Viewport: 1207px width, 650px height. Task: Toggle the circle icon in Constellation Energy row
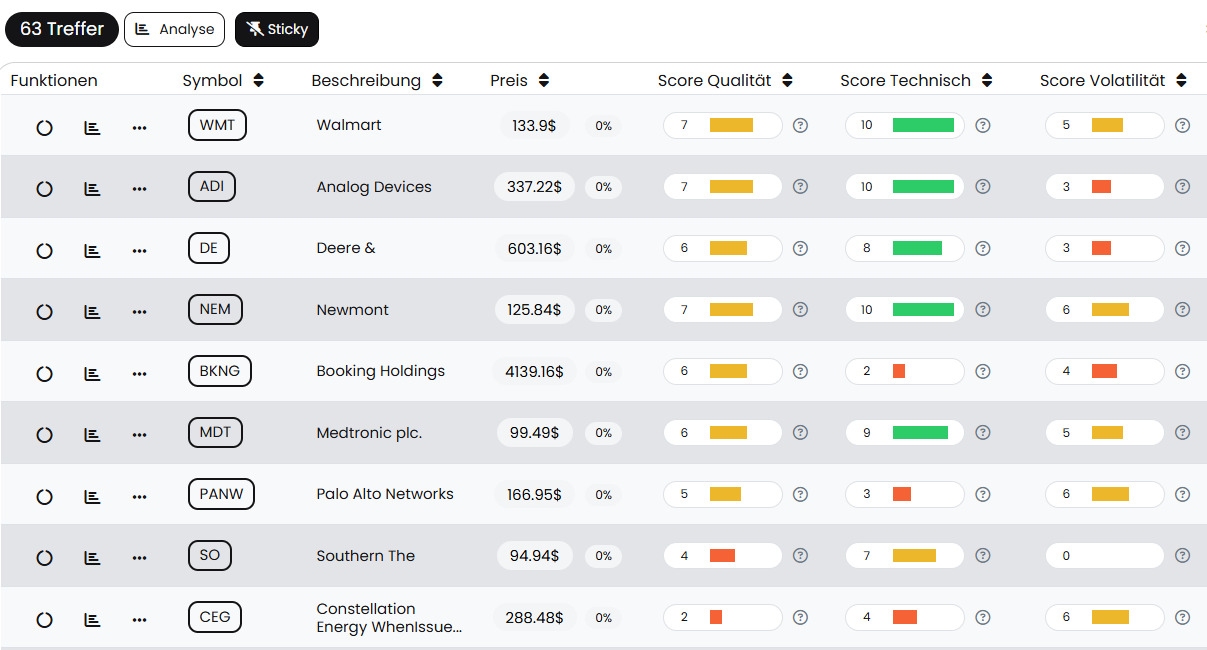click(x=44, y=620)
